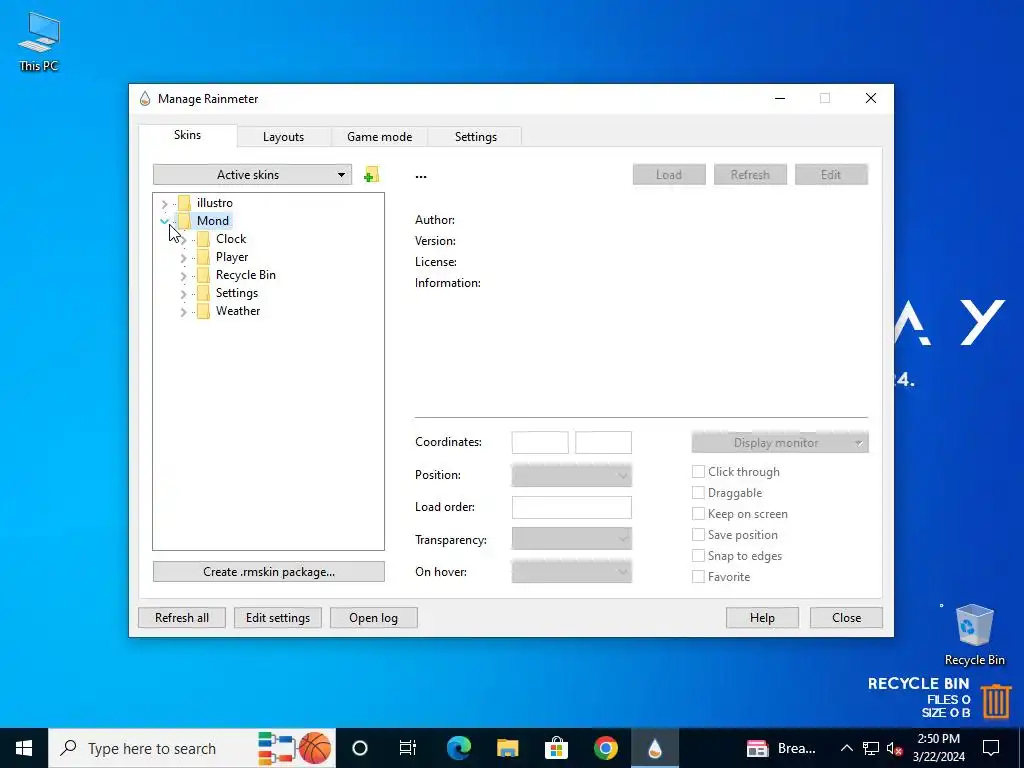Collapse the Mond tree node

coord(165,221)
